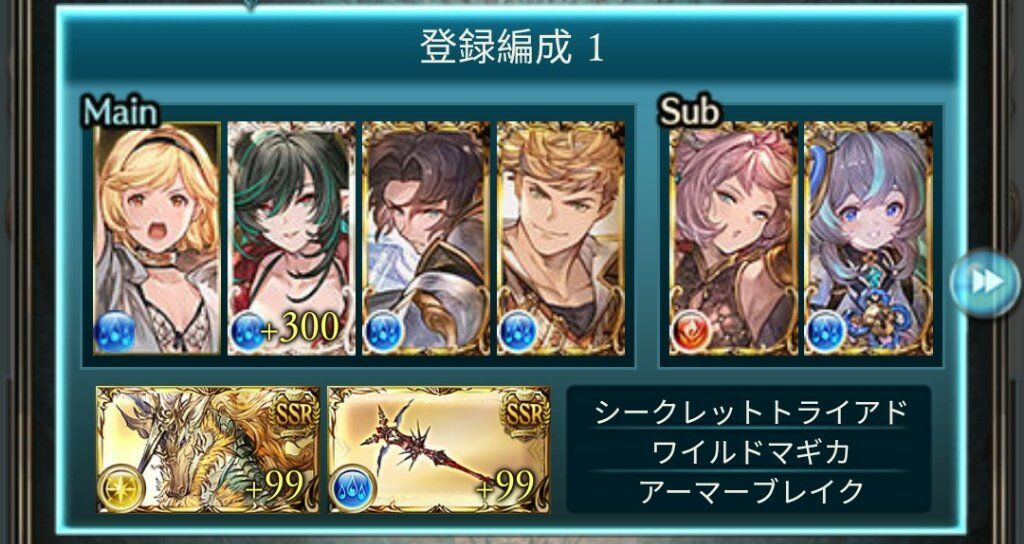Select the green-haired character with +300
This screenshot has width=1024, height=544.
point(291,238)
